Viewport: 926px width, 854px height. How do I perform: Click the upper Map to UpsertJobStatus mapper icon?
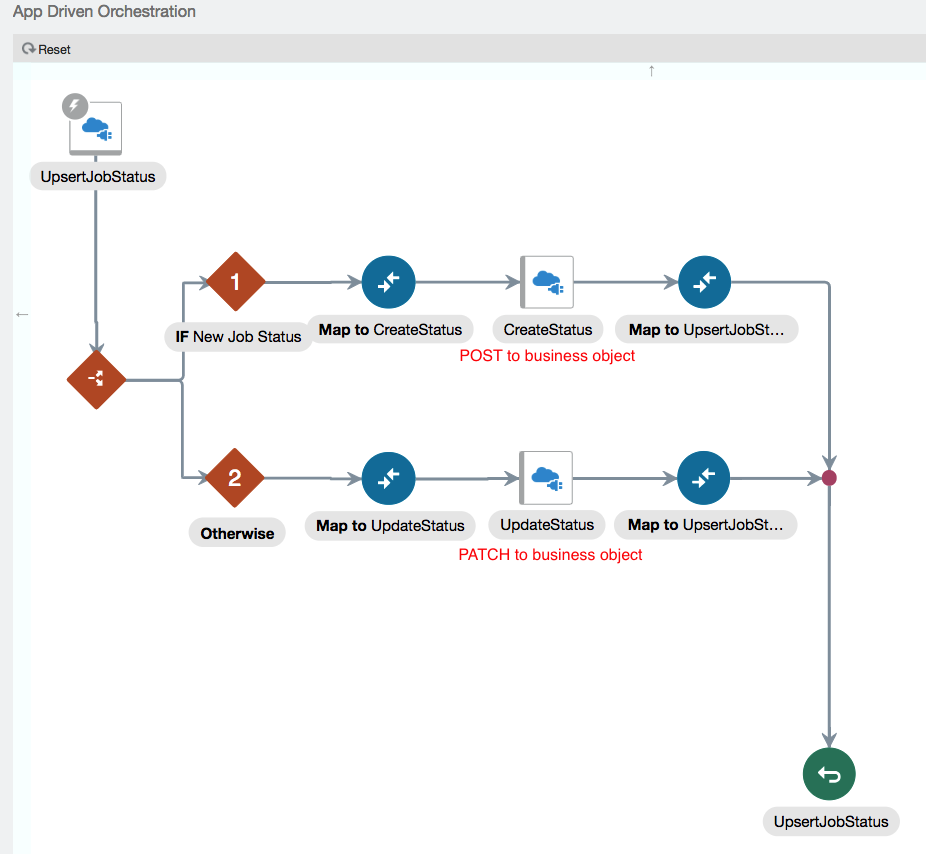click(704, 283)
